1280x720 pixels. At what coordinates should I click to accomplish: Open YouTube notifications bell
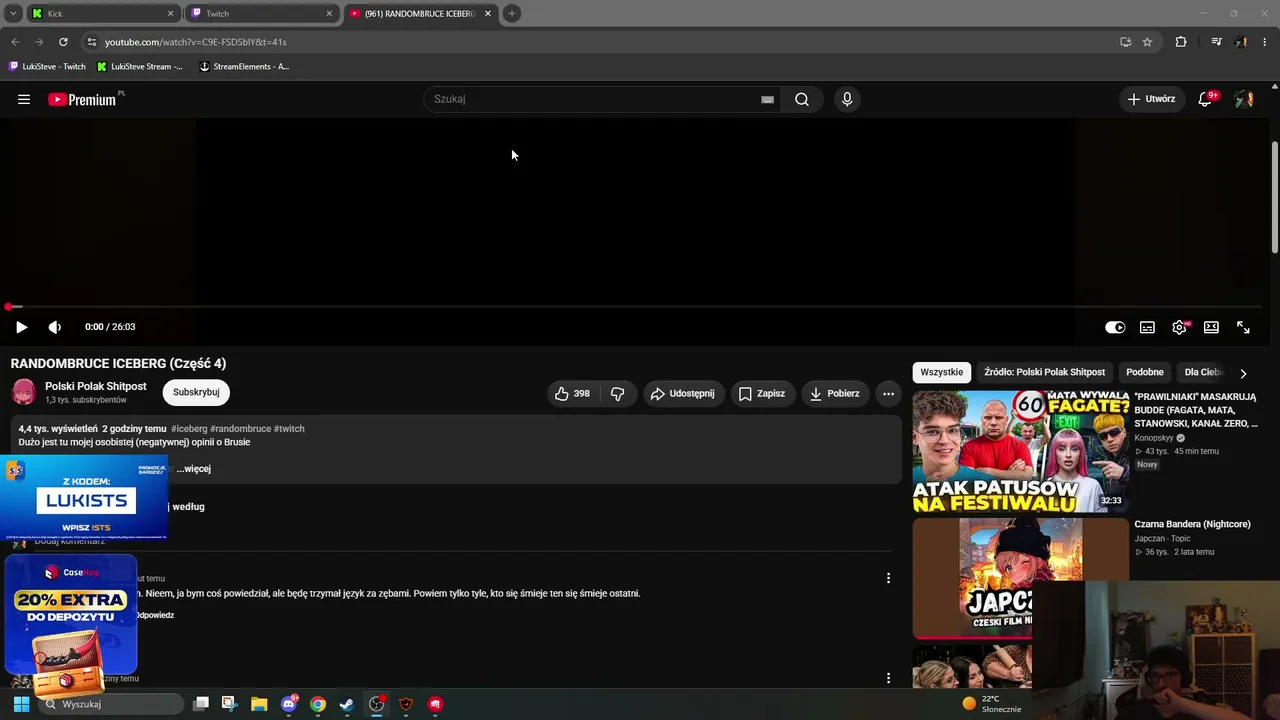(1206, 98)
